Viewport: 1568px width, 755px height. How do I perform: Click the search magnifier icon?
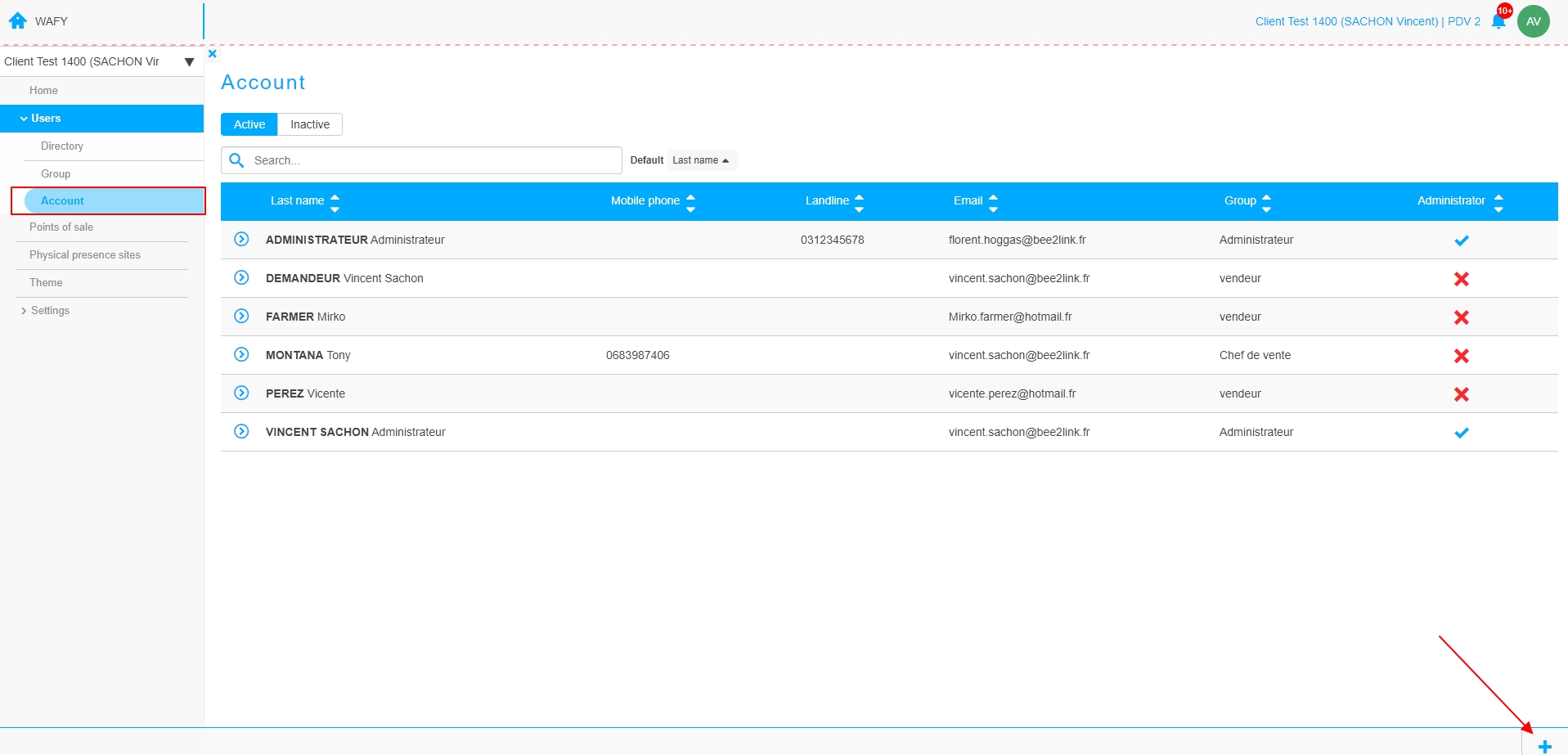pyautogui.click(x=236, y=160)
